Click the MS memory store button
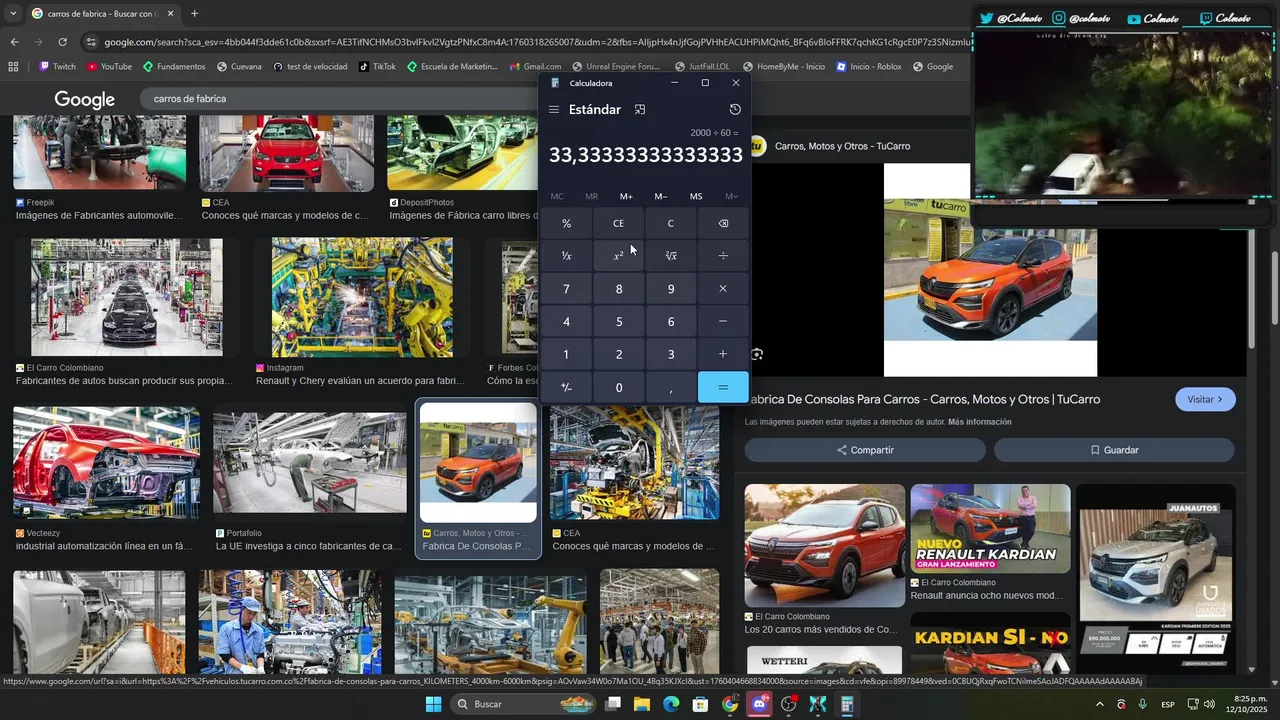The height and width of the screenshot is (720, 1280). click(x=696, y=196)
